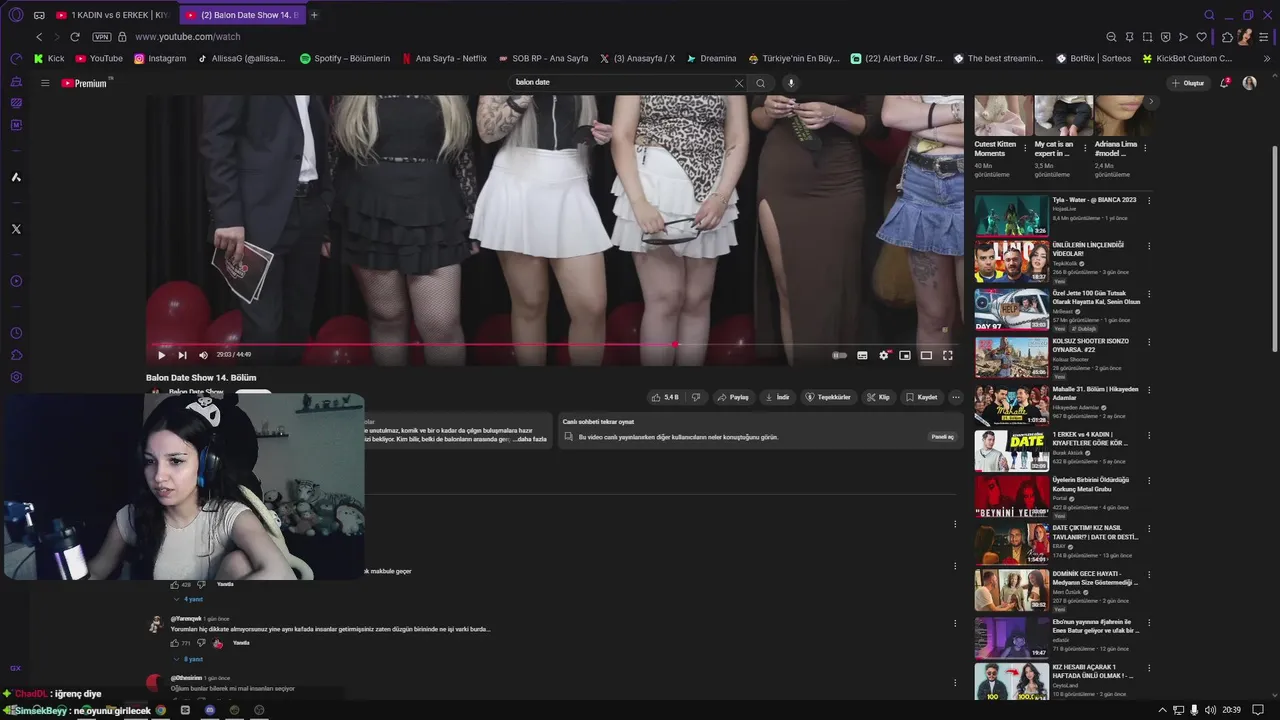Open options for Tyla - Water video
The image size is (1280, 720).
click(1149, 200)
